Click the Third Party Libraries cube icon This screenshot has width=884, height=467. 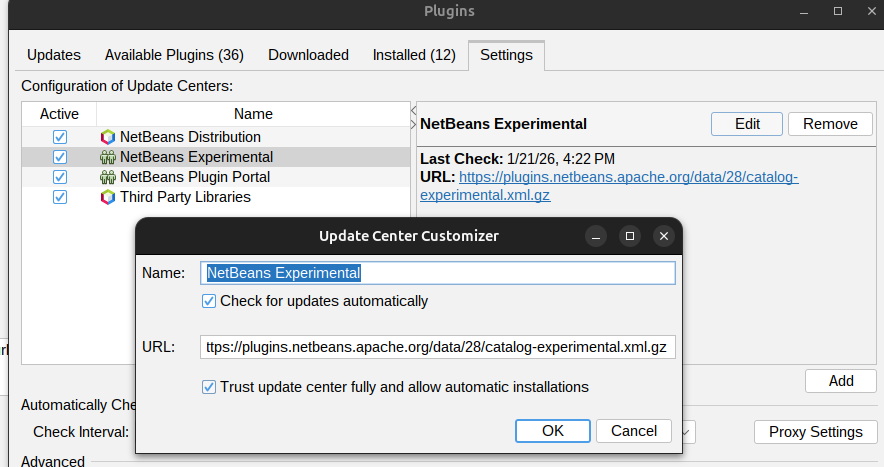click(108, 197)
